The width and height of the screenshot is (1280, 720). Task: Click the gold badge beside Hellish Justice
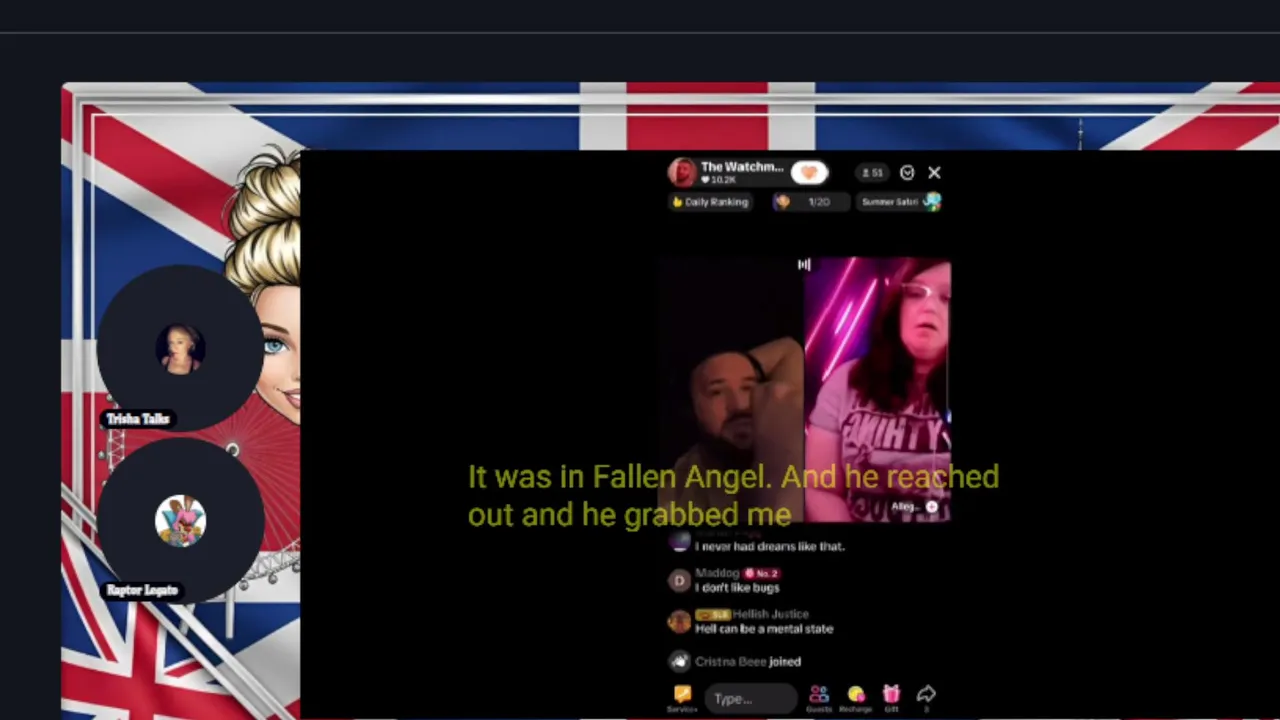point(712,614)
